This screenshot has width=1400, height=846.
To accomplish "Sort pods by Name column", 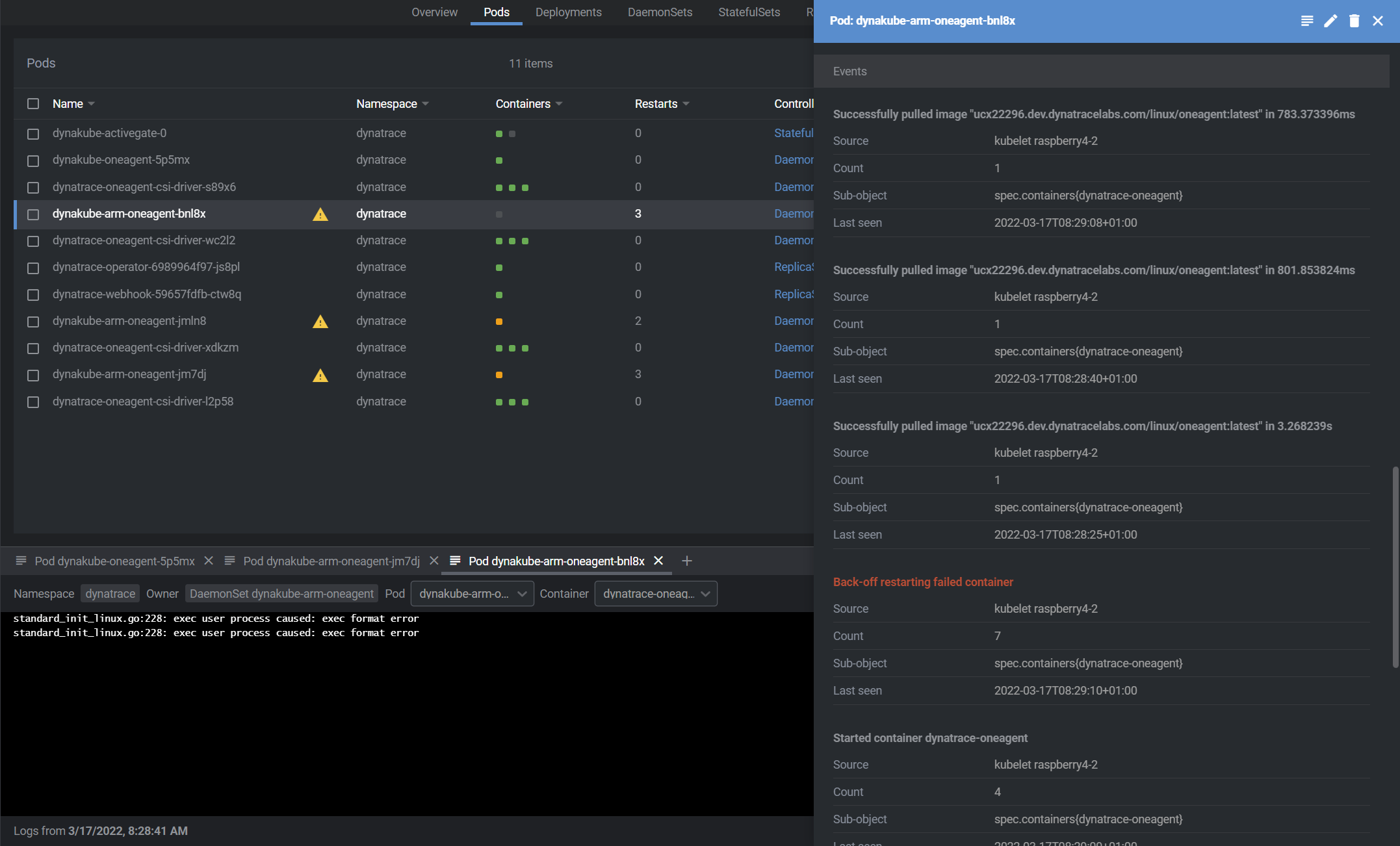I will tap(73, 104).
